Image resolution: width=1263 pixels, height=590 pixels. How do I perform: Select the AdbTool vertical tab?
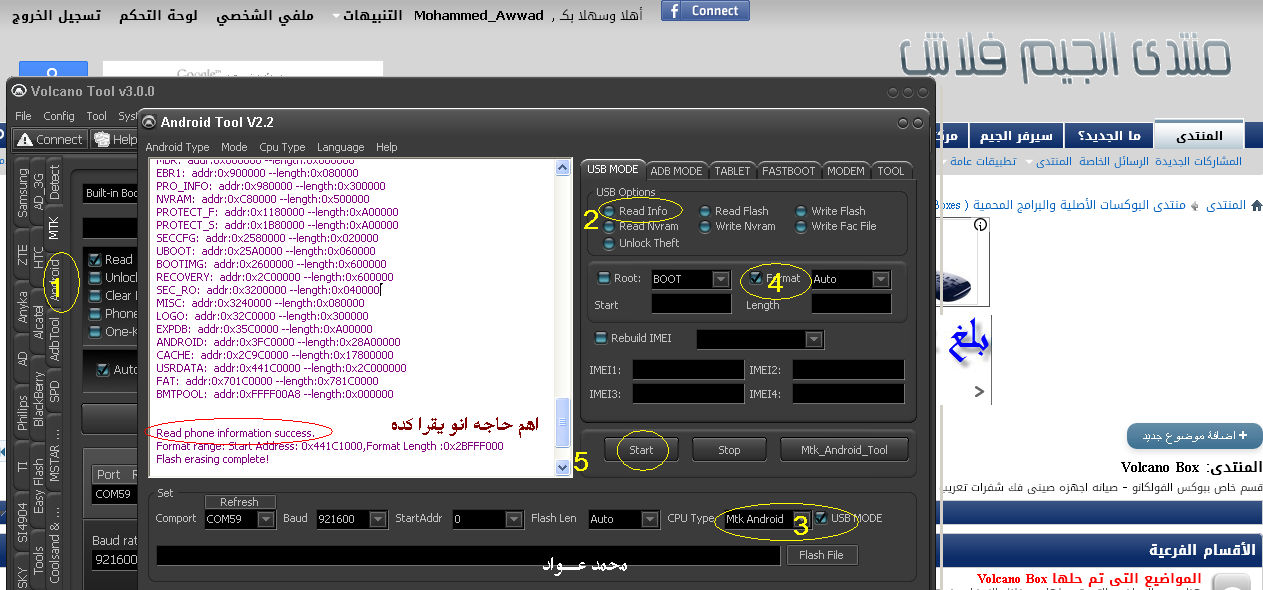tap(55, 338)
